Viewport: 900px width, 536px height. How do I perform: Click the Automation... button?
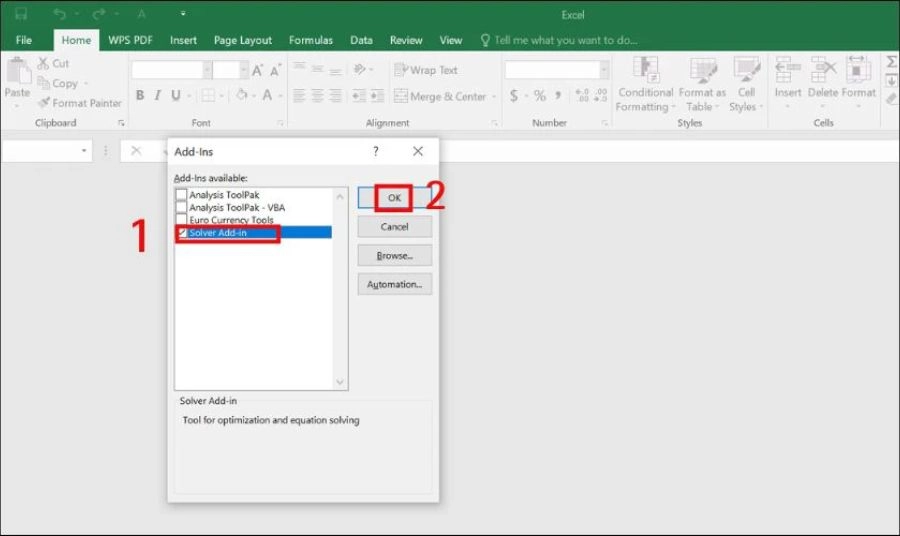point(394,284)
